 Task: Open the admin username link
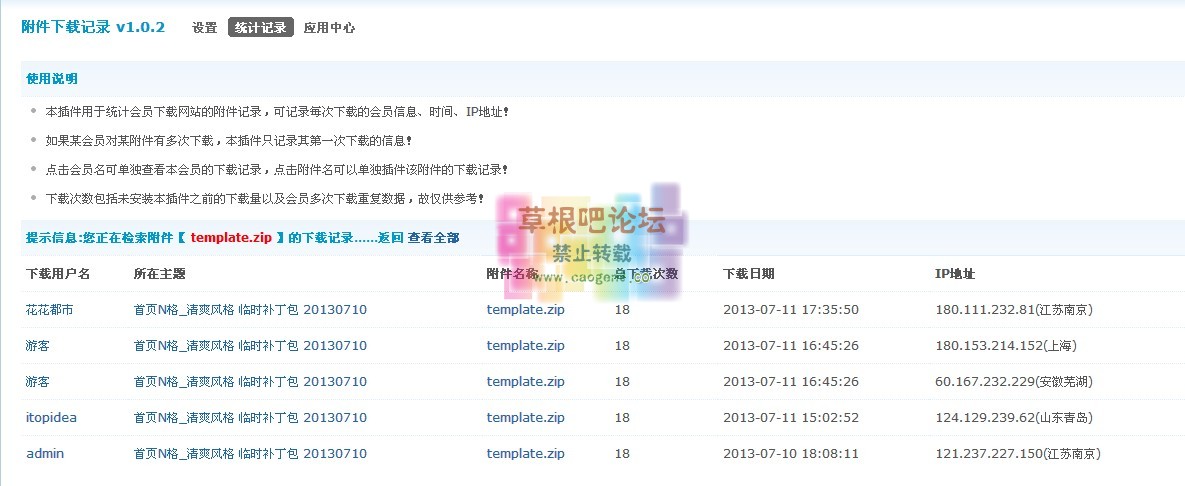[45, 454]
